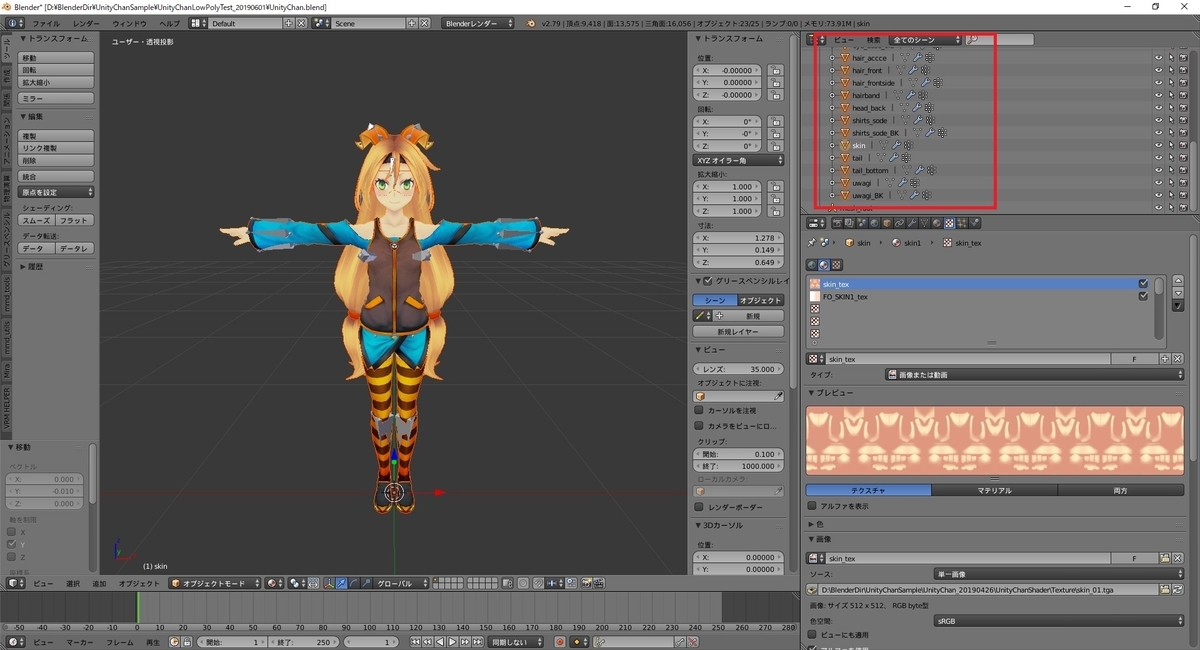Switch preview to the Both tab
Screen dimensions: 1200x650
(1120, 490)
